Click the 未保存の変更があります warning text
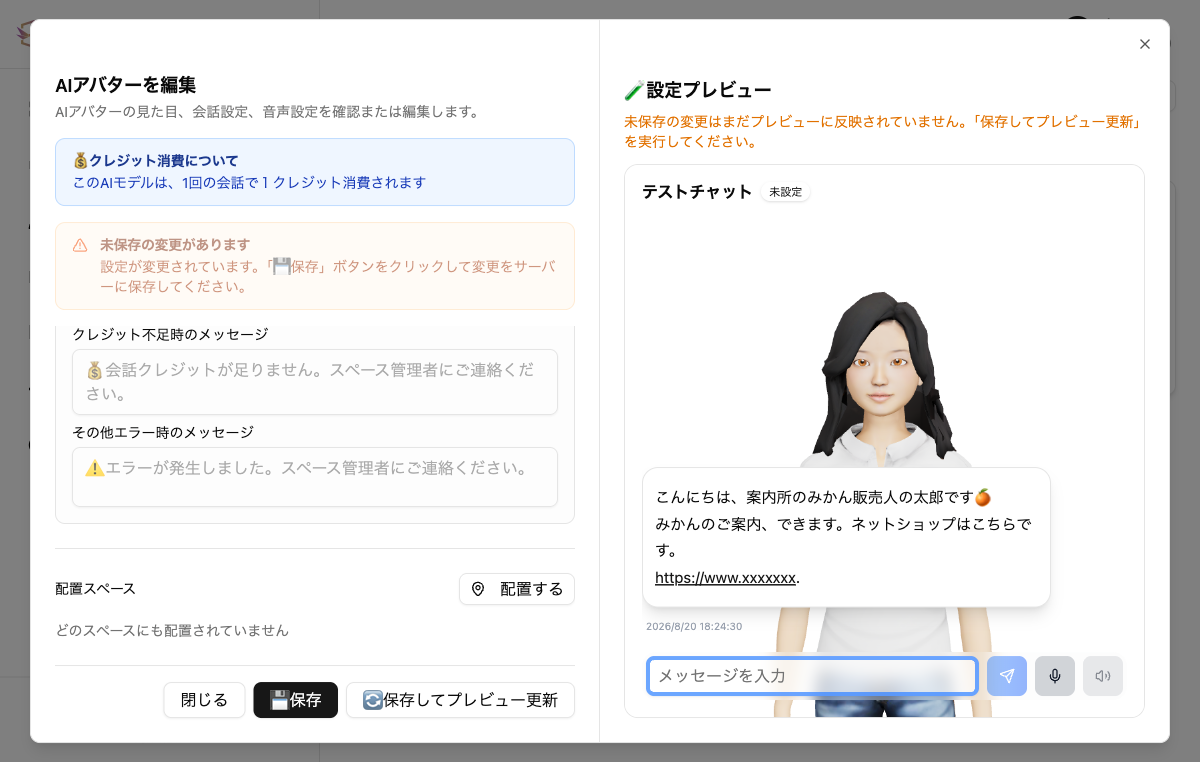The height and width of the screenshot is (762, 1200). tap(175, 245)
